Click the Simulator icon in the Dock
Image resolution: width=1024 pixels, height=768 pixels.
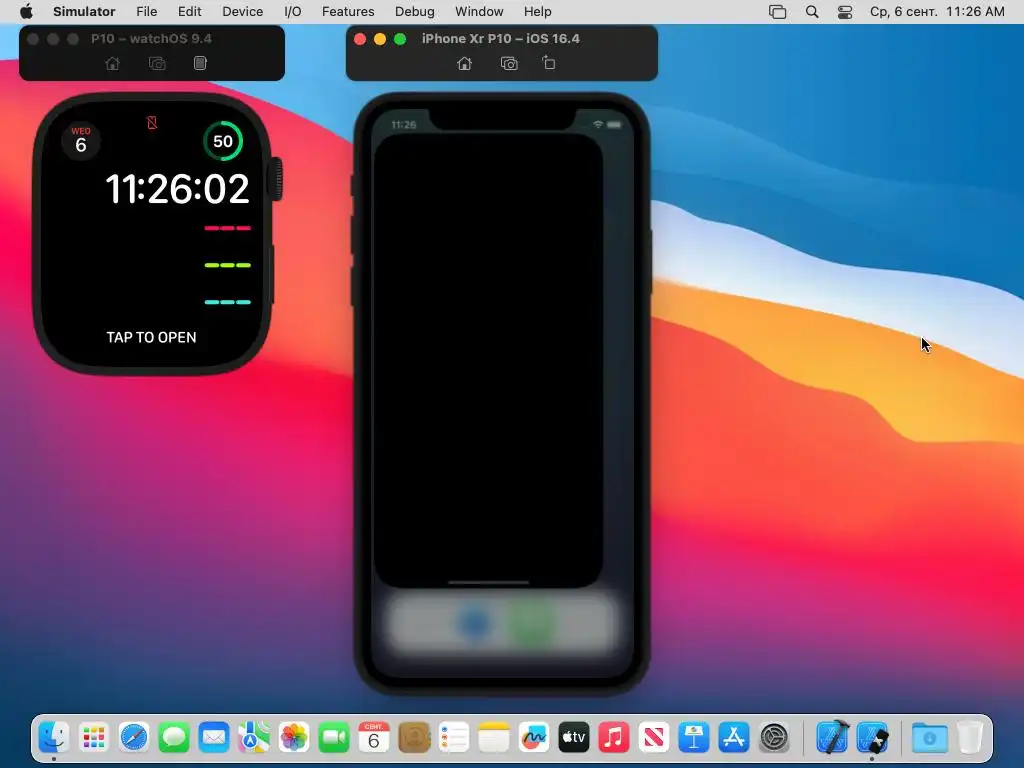(872, 737)
